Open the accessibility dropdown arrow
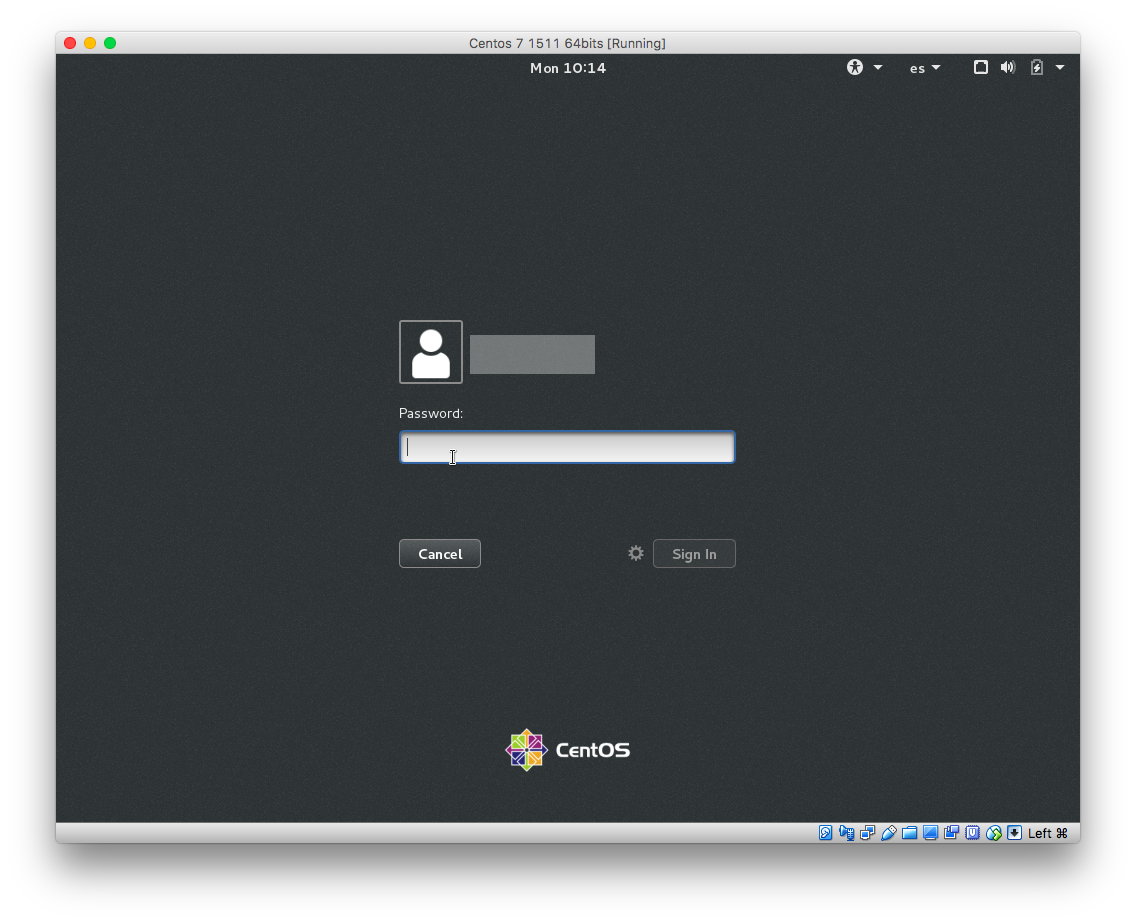 (x=877, y=67)
